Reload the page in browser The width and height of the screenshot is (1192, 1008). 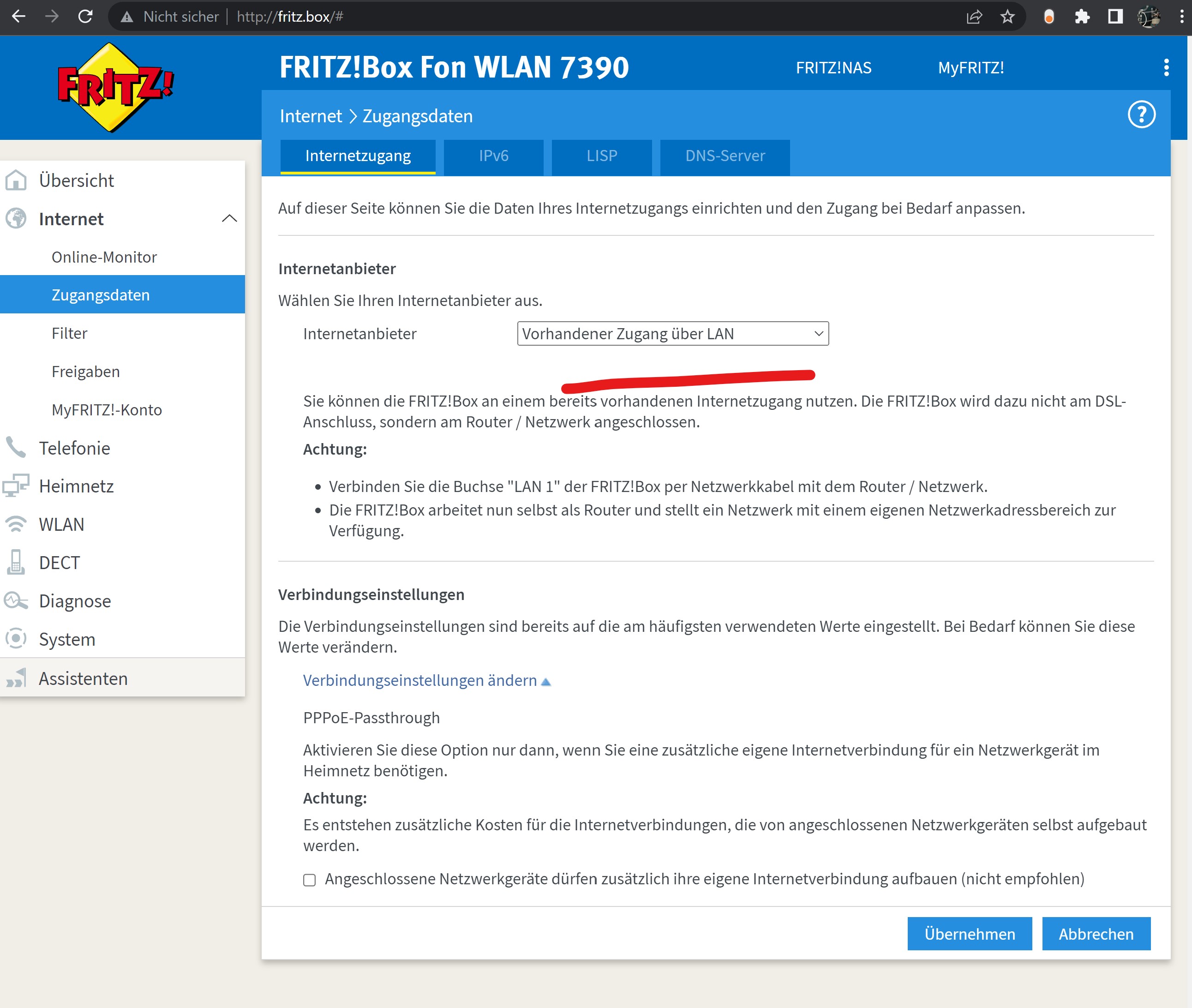85,17
